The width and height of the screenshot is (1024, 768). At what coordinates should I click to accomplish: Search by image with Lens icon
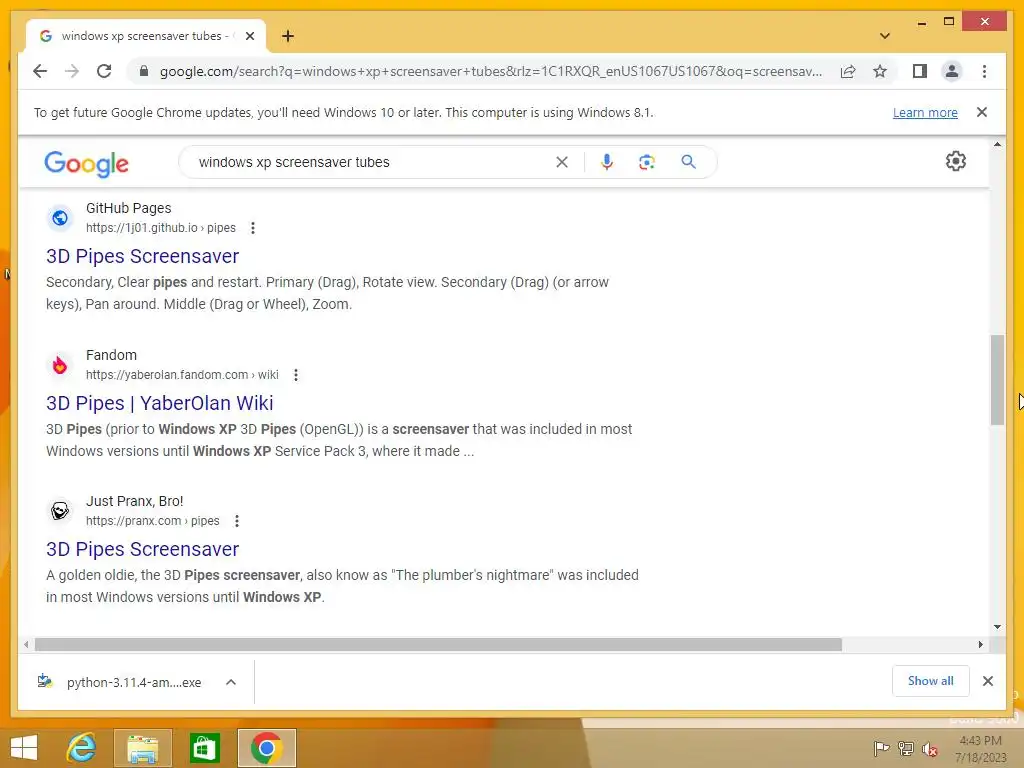tap(647, 162)
